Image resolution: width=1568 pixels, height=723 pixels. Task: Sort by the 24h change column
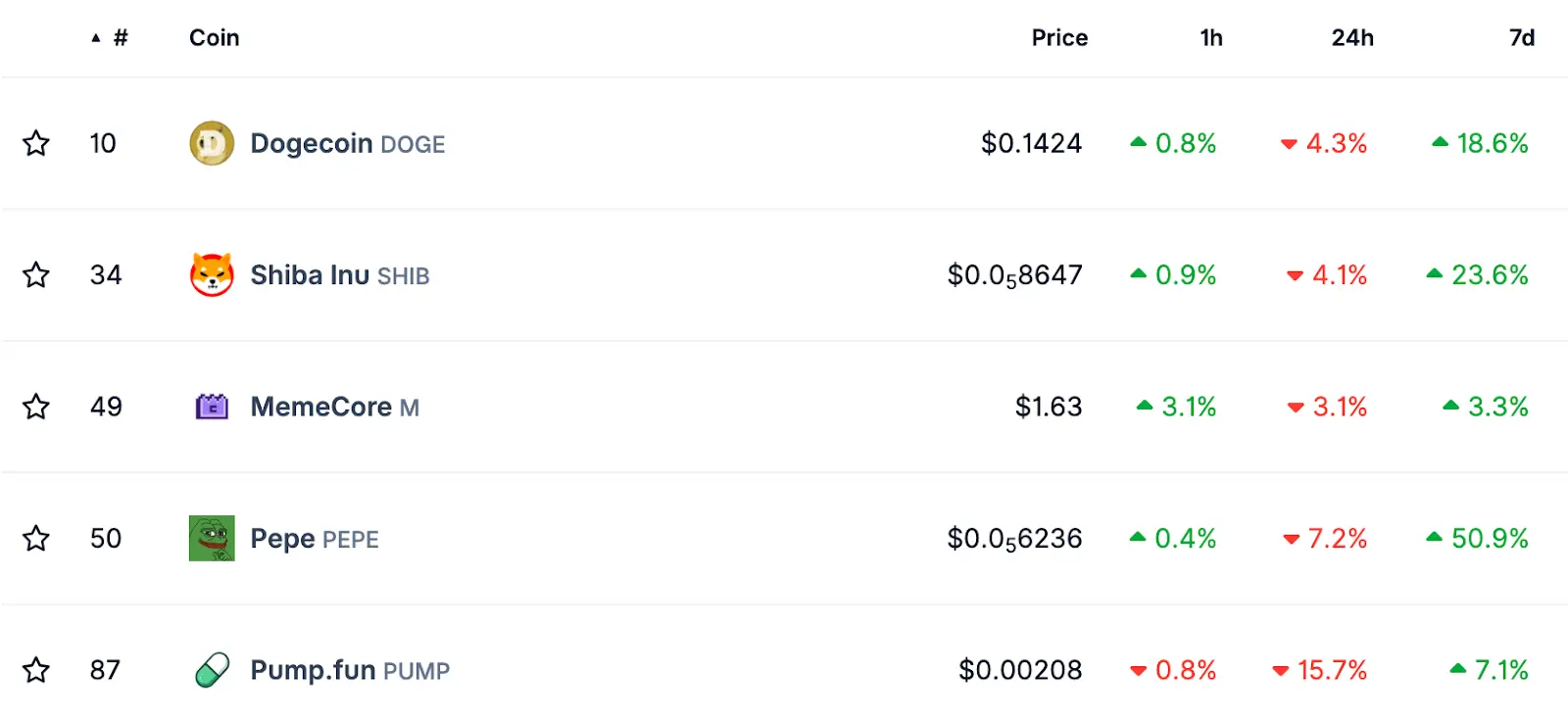click(1351, 38)
